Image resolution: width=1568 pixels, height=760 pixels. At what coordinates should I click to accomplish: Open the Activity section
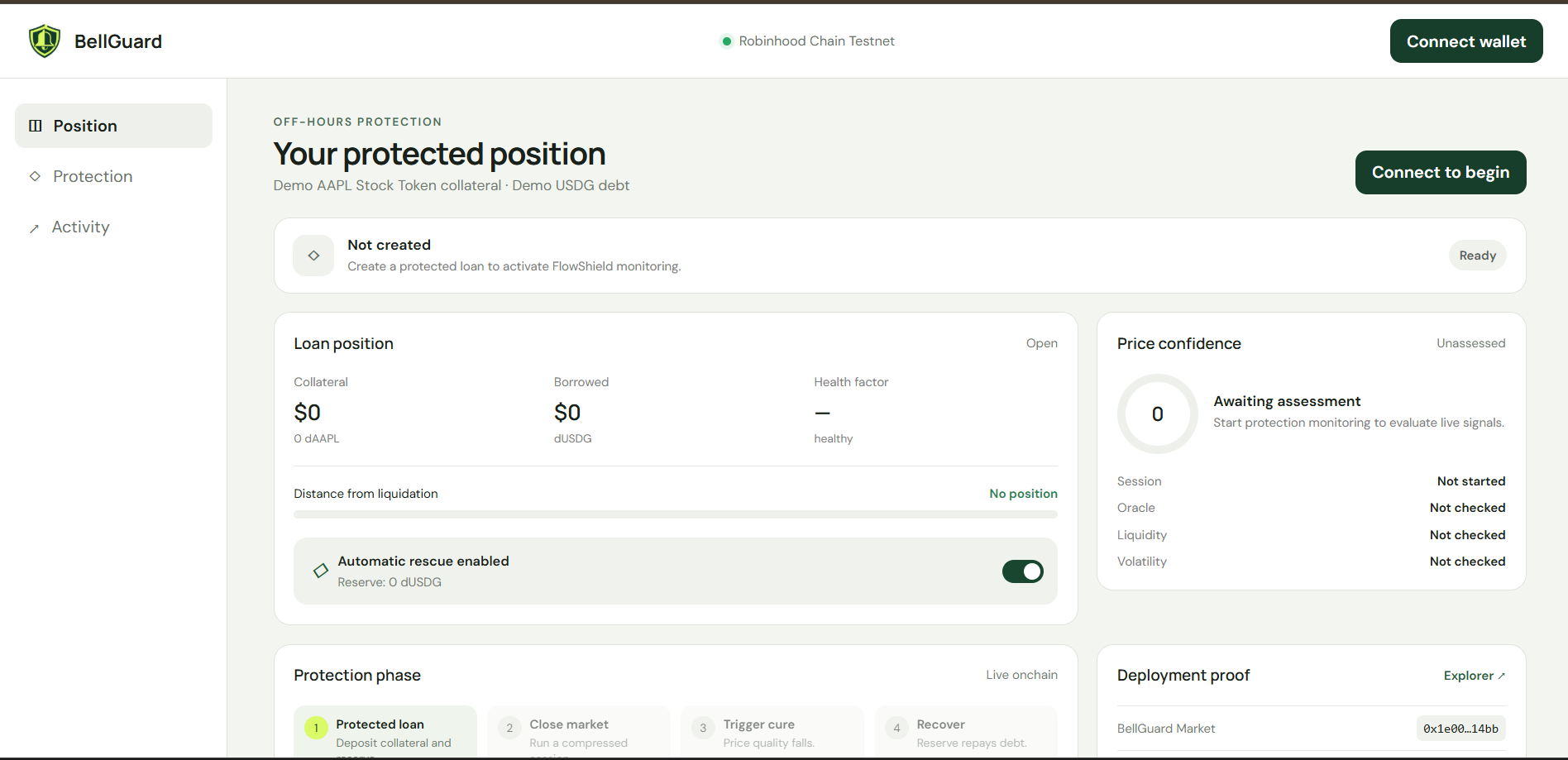point(113,227)
